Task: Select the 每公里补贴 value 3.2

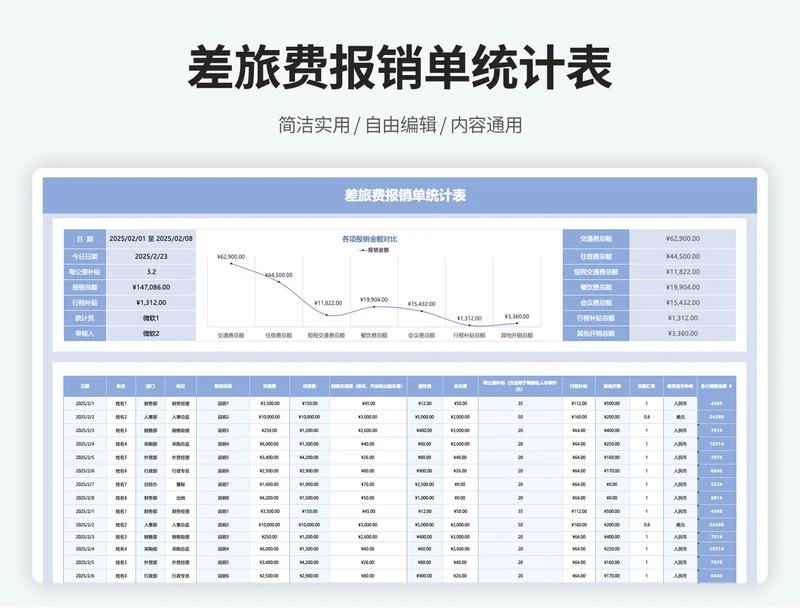Action: 151,272
